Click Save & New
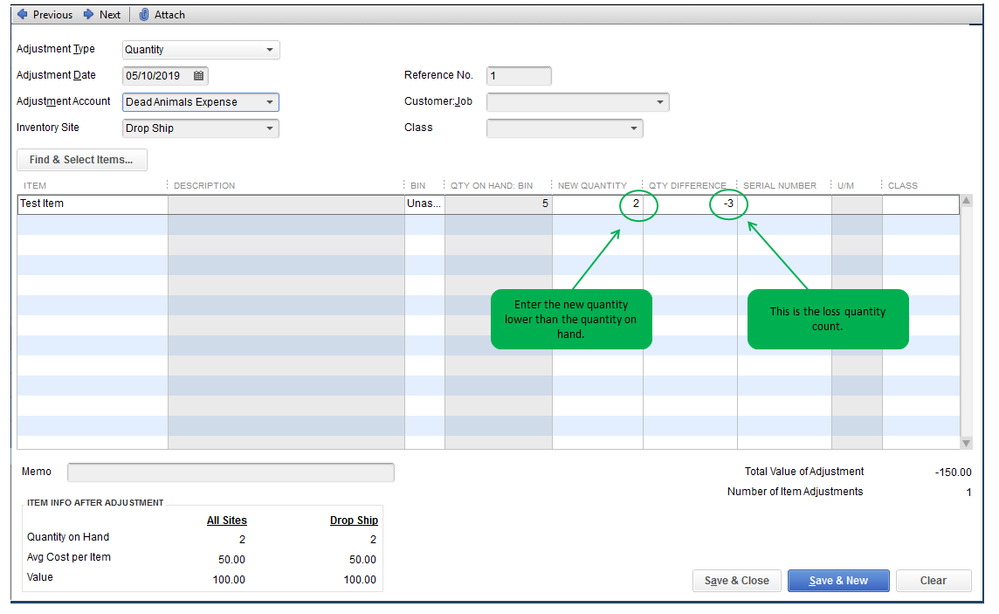Screen dimensions: 999x614 coord(838,580)
